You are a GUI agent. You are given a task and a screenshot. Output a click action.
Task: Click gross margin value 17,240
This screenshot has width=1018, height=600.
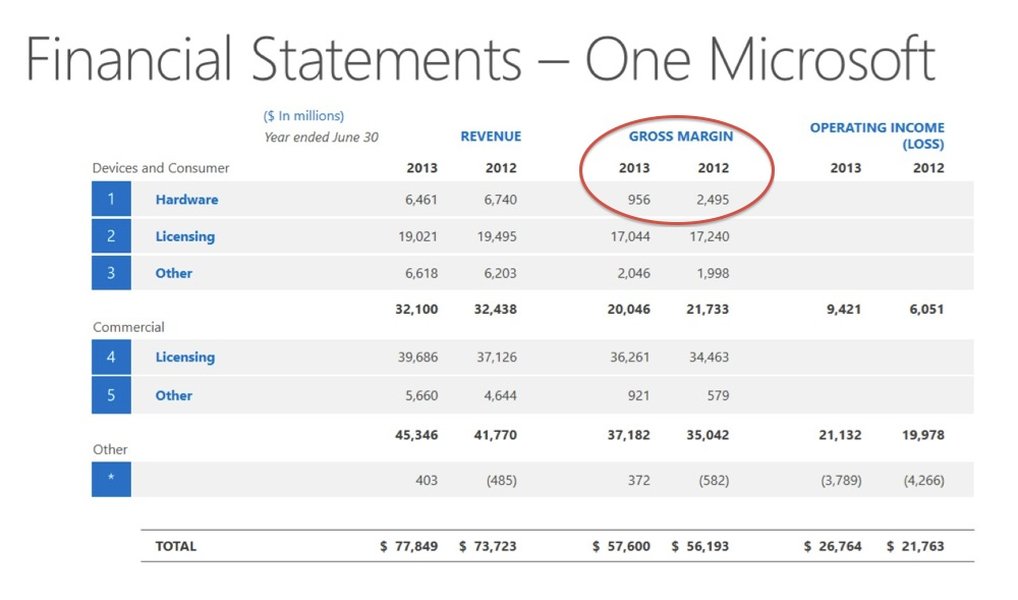pyautogui.click(x=709, y=236)
